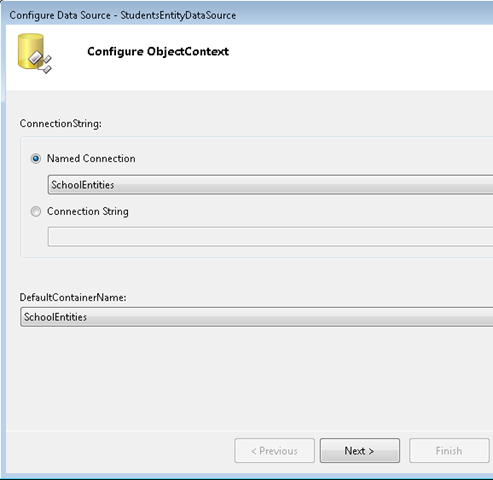This screenshot has height=480, width=493.
Task: Click the Configure ObjectContext heading
Action: tap(158, 51)
